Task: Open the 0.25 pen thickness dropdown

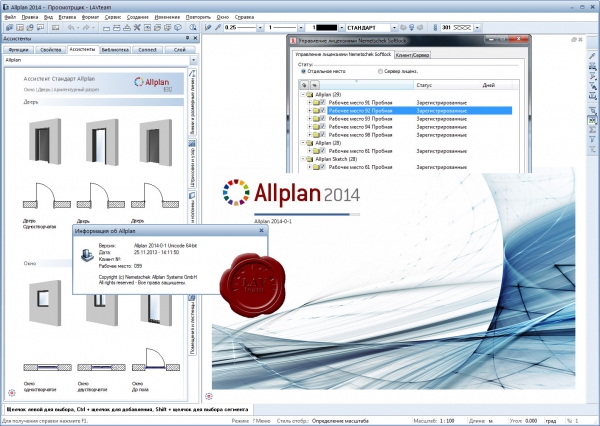Action: [260, 28]
